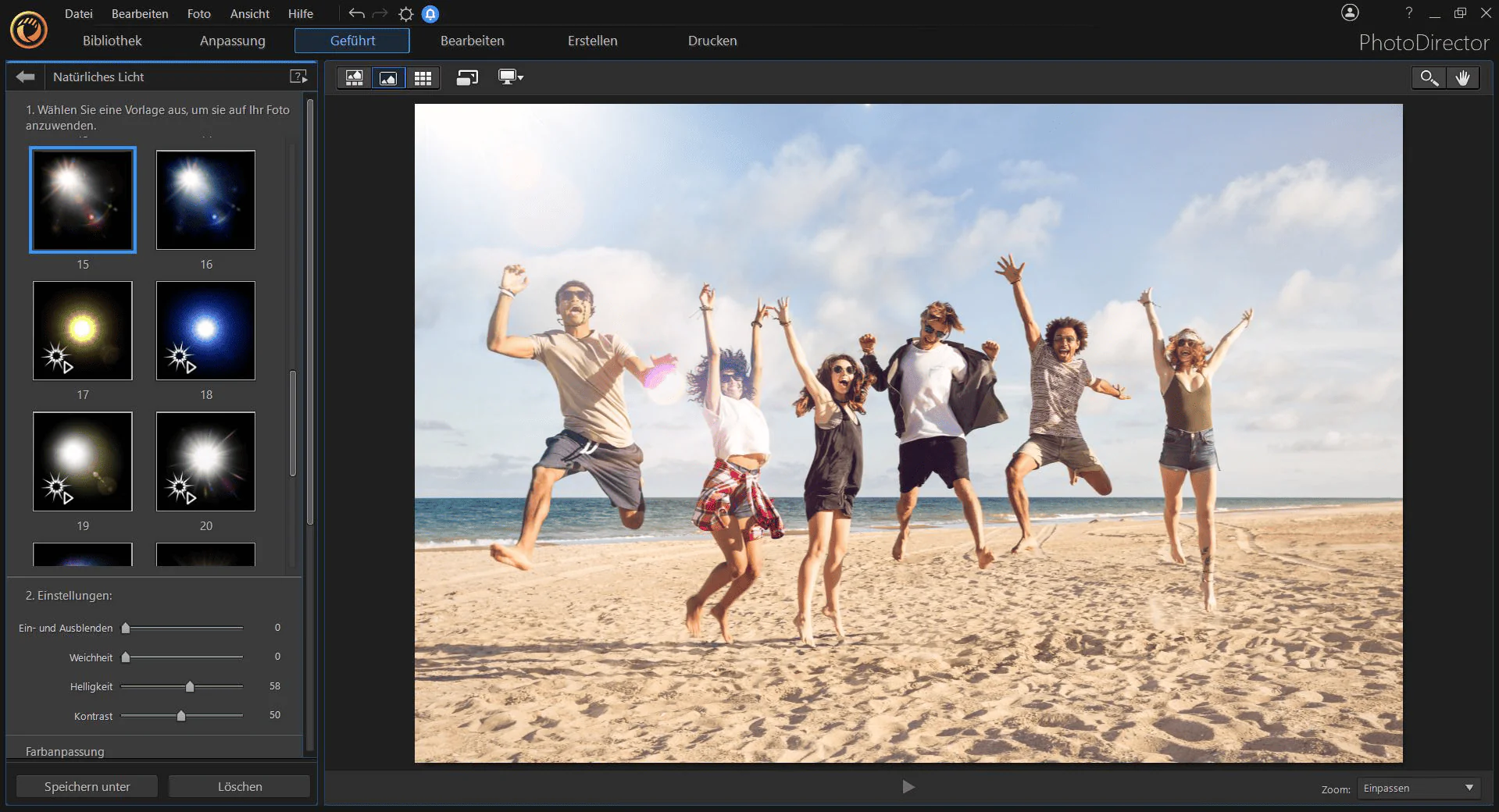The width and height of the screenshot is (1499, 812).
Task: Open the user account icon
Action: point(1350,12)
